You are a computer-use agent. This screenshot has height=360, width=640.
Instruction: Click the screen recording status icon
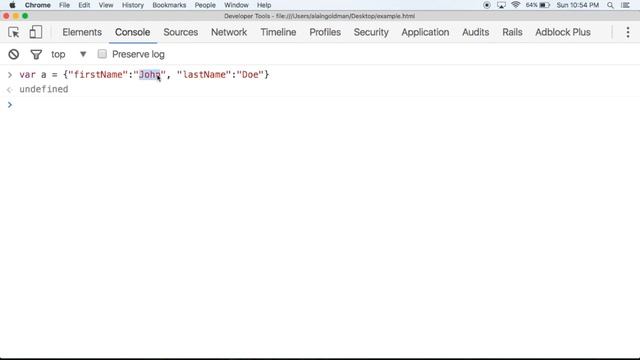(x=487, y=5)
